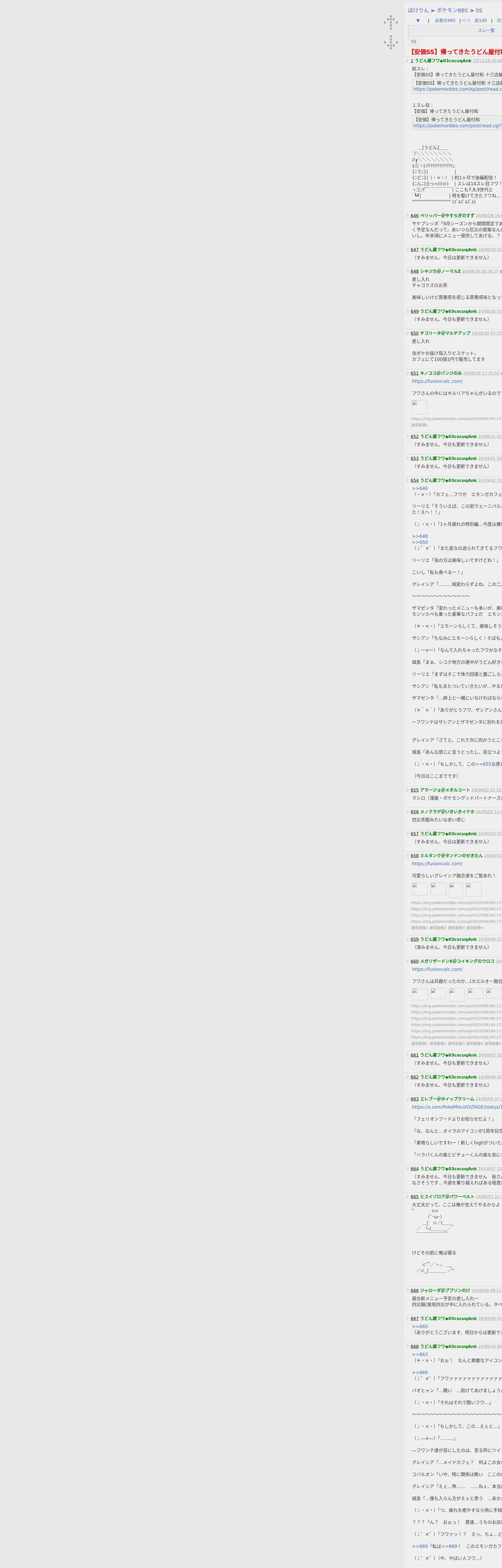The height and width of the screenshot is (1568, 502).
Task: Click the scroll-to-bottom pixel arrow icon
Action: click(391, 43)
